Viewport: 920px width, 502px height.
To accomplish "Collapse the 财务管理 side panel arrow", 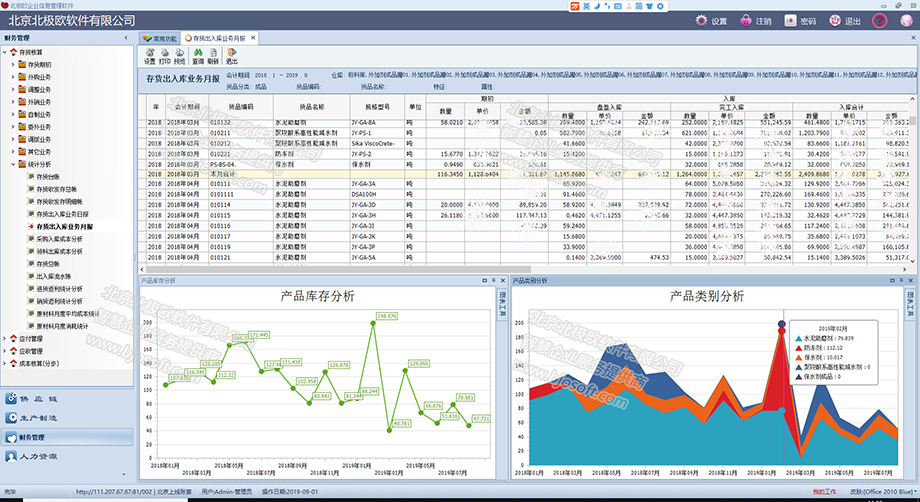I will (x=126, y=38).
